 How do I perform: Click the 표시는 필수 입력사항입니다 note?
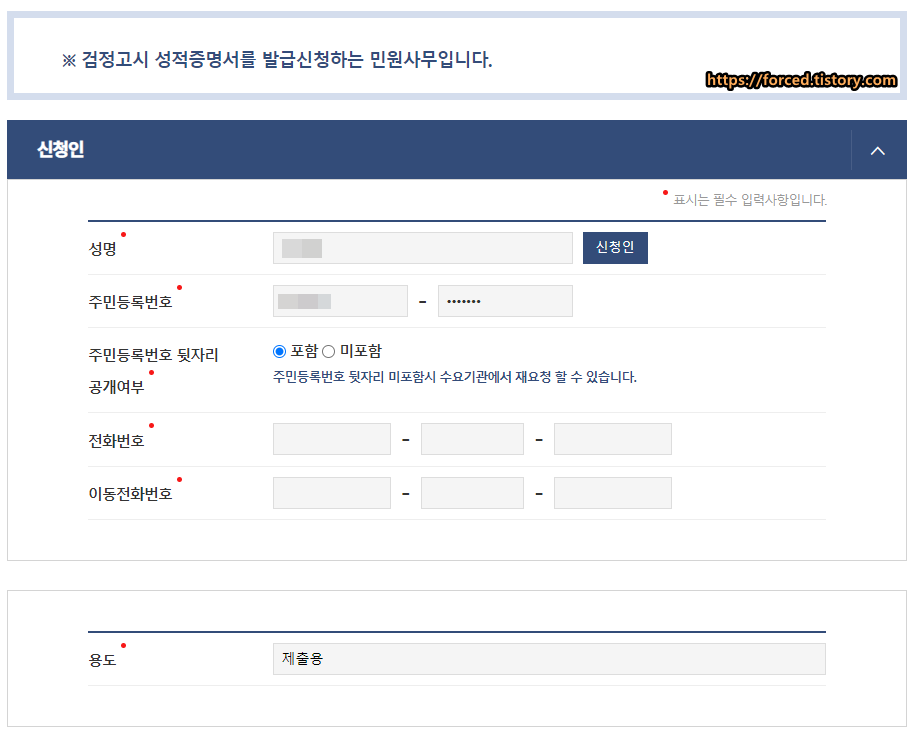pos(750,200)
